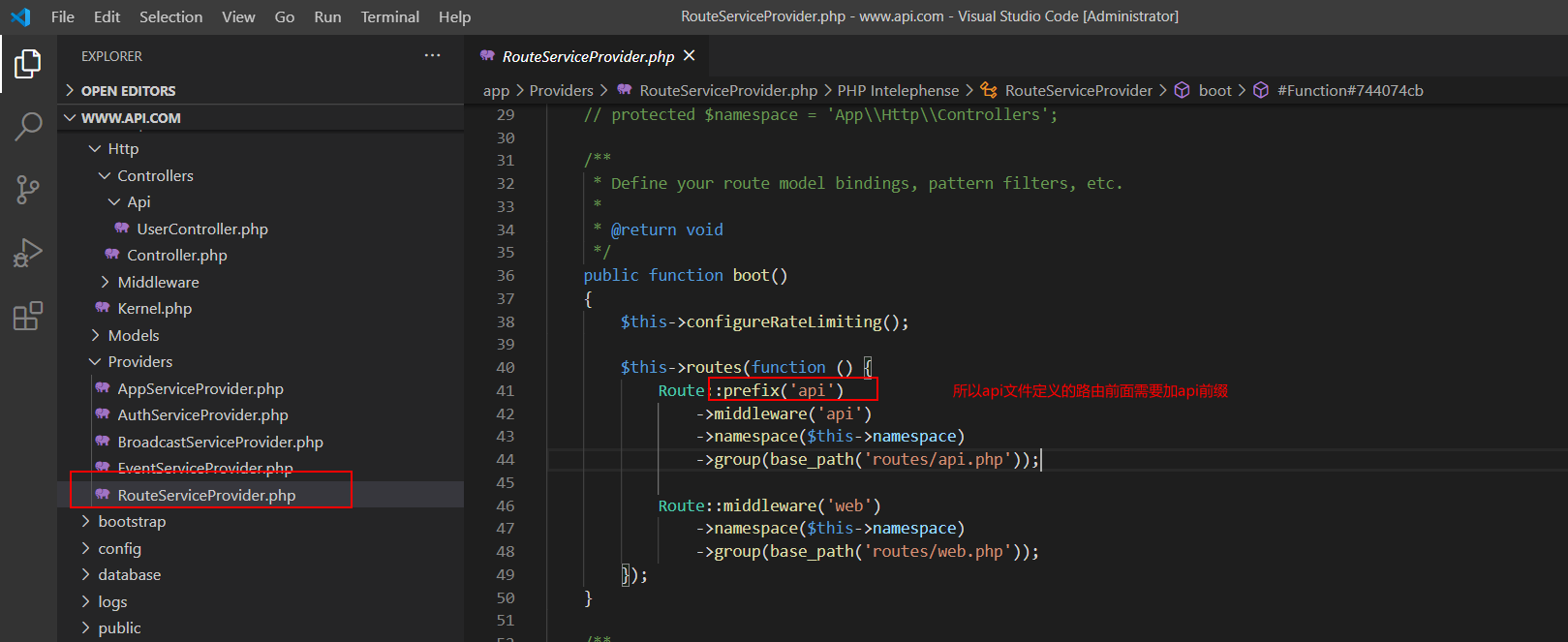Click the 'boot' method breadcrumb
Image resolution: width=1568 pixels, height=642 pixels.
click(x=1215, y=90)
